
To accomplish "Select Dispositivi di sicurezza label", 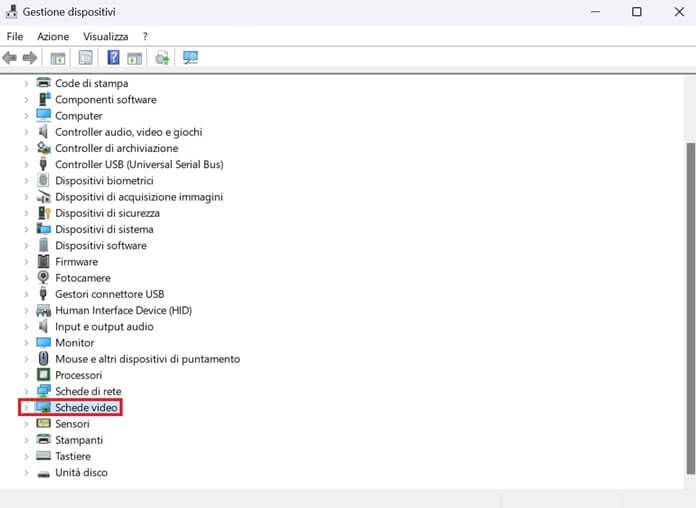I will point(107,213).
